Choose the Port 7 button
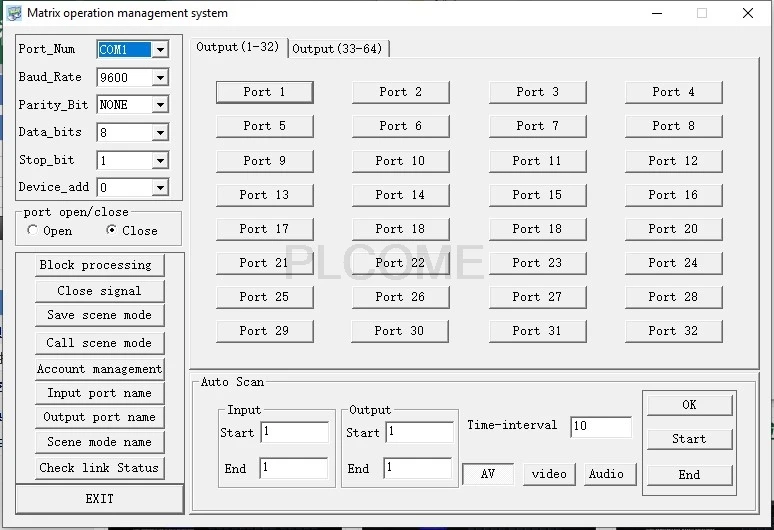Screen dimensions: 774x530 538,126
